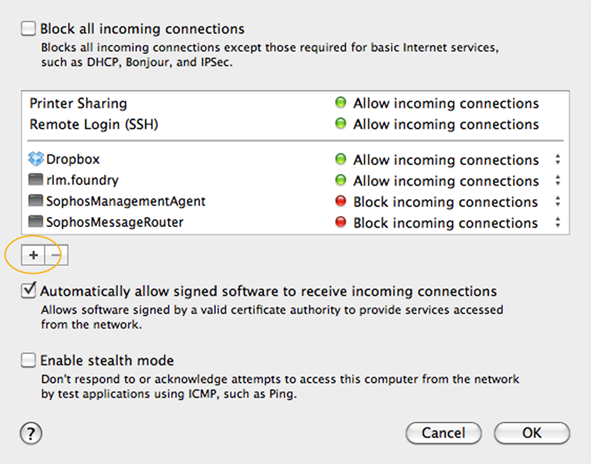Select the rlm.foundry executable icon
The image size is (591, 464).
(x=35, y=179)
